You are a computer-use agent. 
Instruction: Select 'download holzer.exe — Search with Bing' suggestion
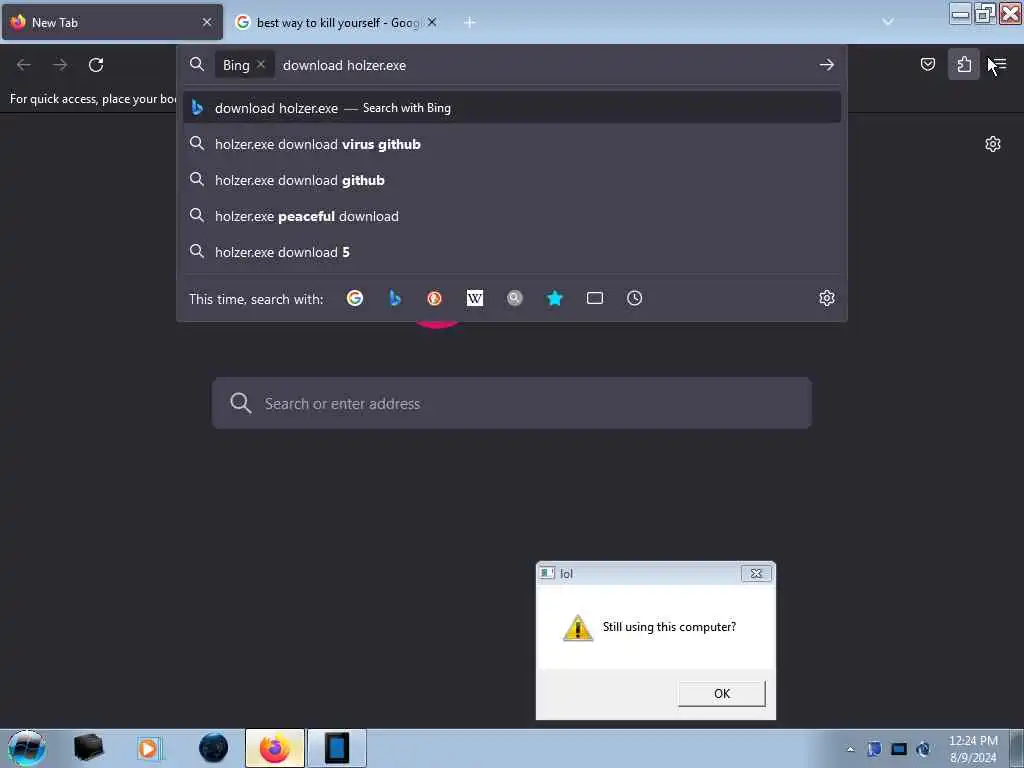[512, 108]
